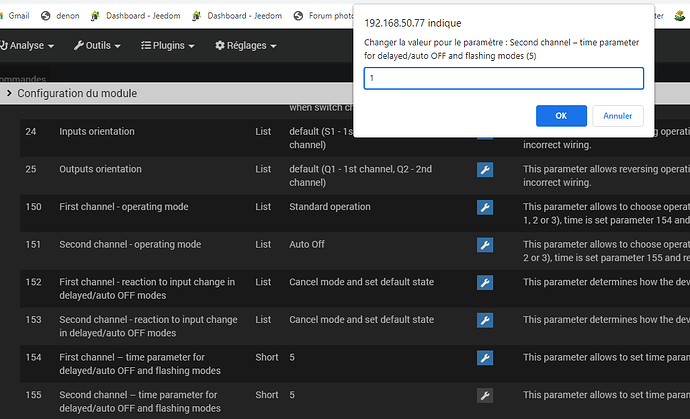The width and height of the screenshot is (690, 419).
Task: Open the Réglages menu
Action: [245, 45]
